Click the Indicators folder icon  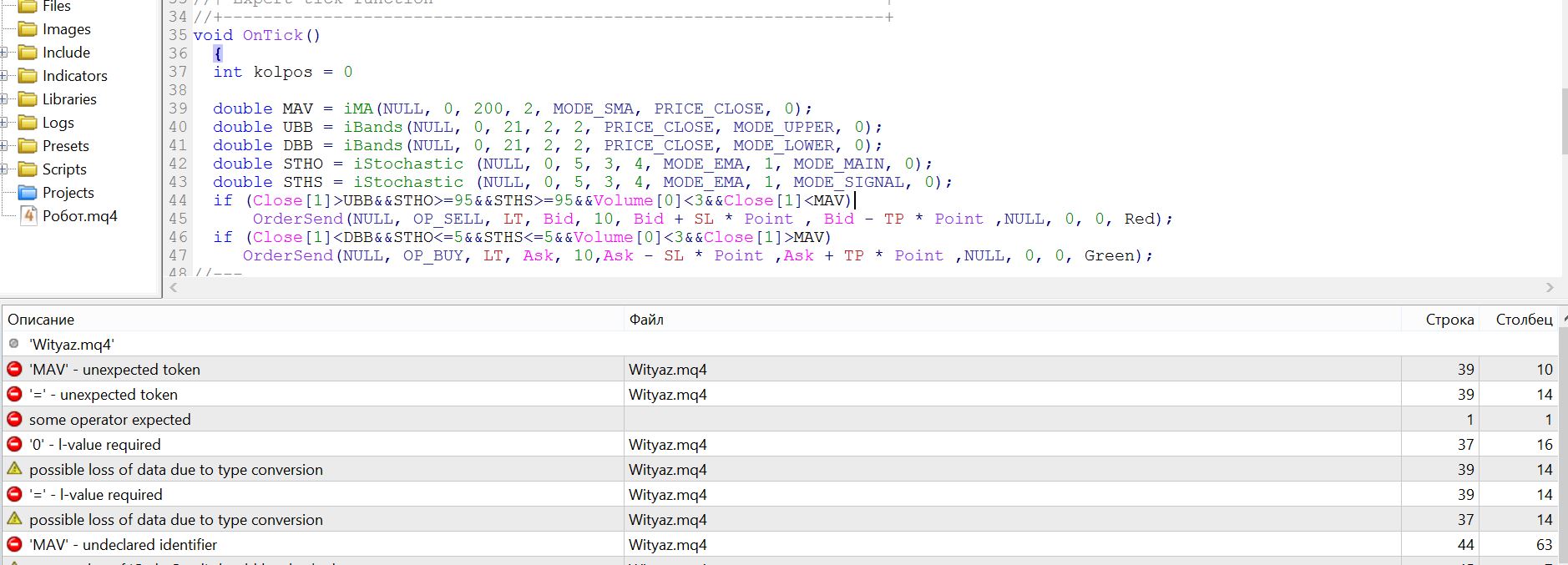(x=28, y=76)
